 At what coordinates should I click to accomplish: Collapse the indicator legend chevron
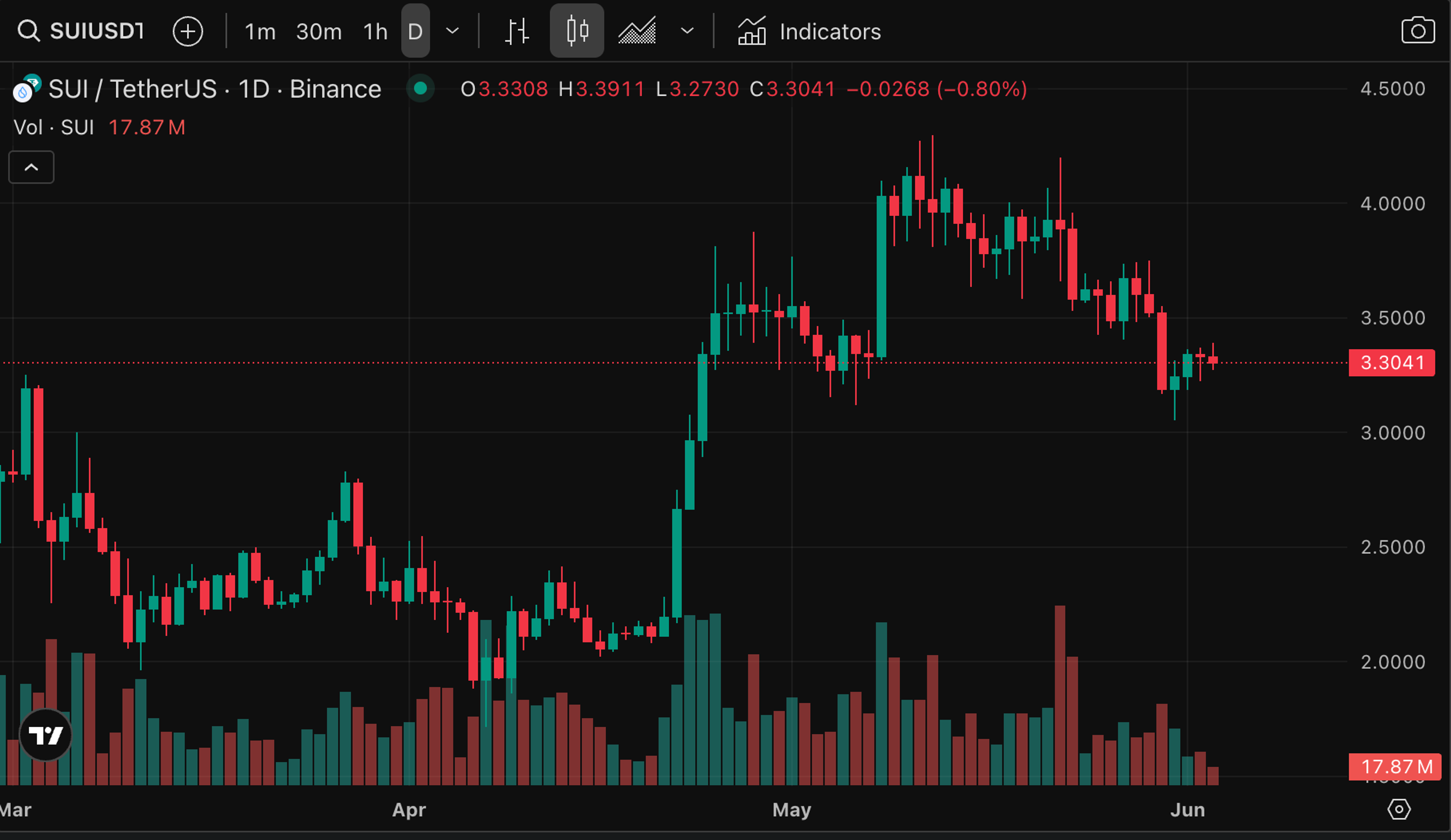32,167
